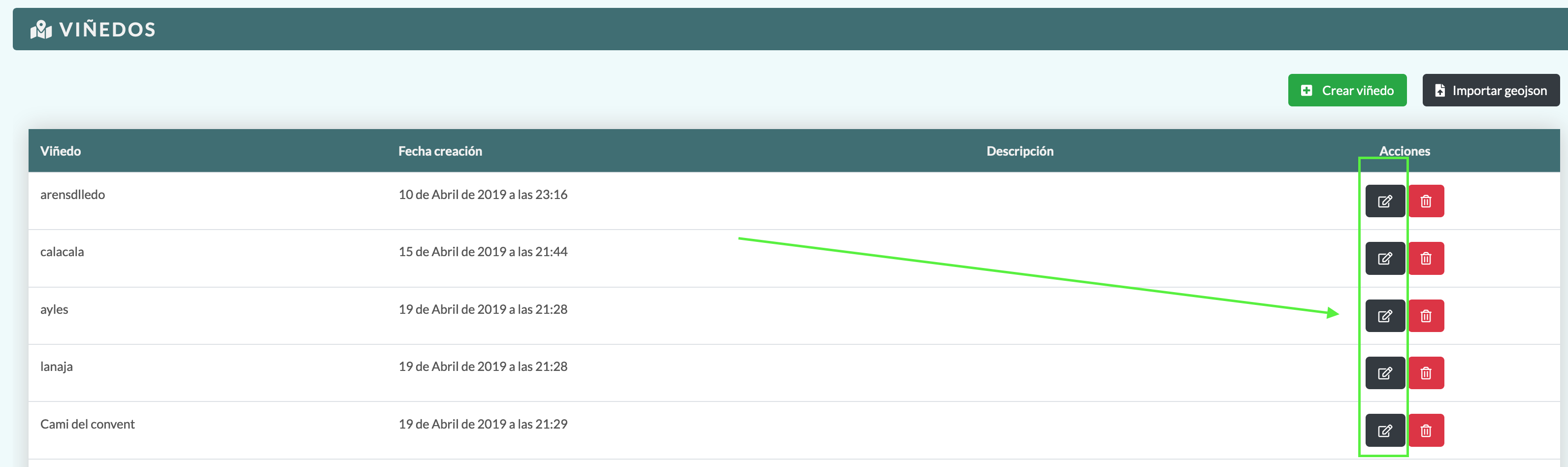Select the Cami del convent name cell
1568x467 pixels.
[87, 424]
